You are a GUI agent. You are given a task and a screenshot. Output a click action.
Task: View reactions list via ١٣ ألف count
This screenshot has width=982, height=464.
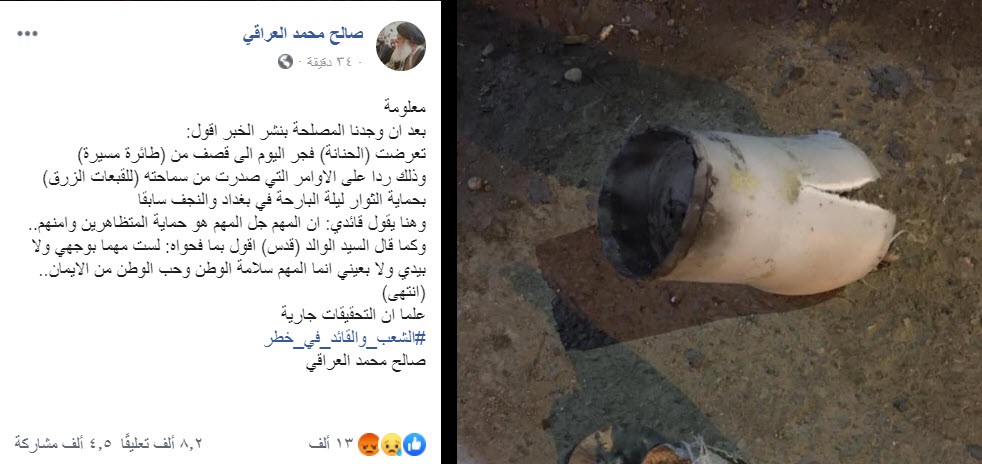(x=331, y=443)
